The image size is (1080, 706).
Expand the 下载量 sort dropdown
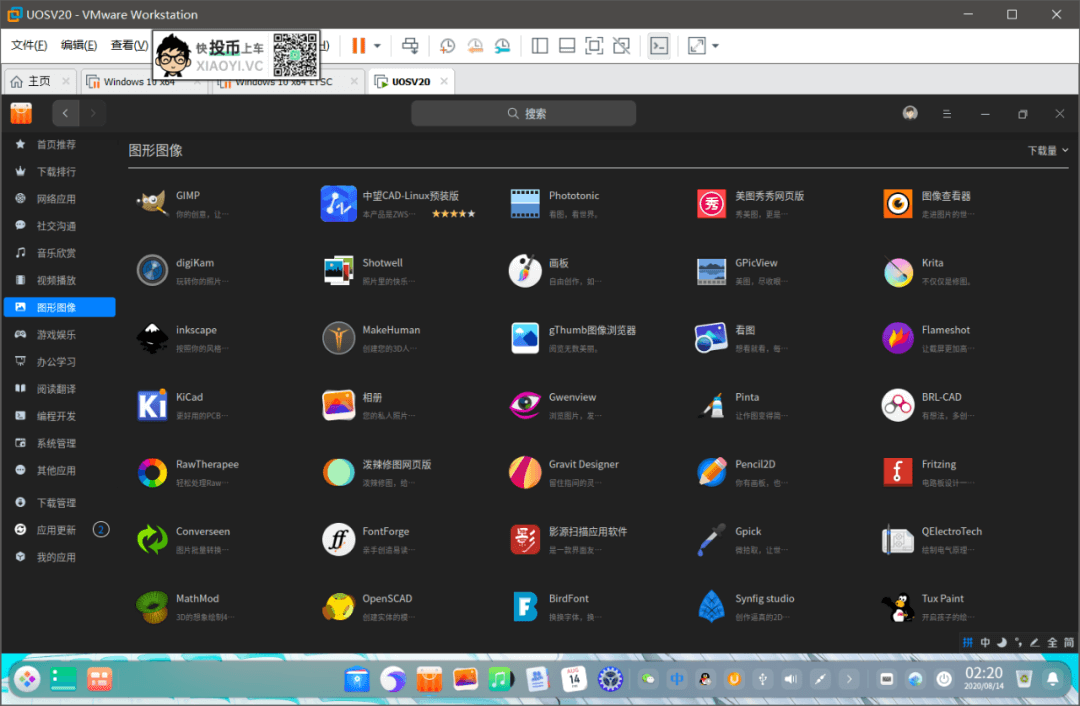[1048, 150]
